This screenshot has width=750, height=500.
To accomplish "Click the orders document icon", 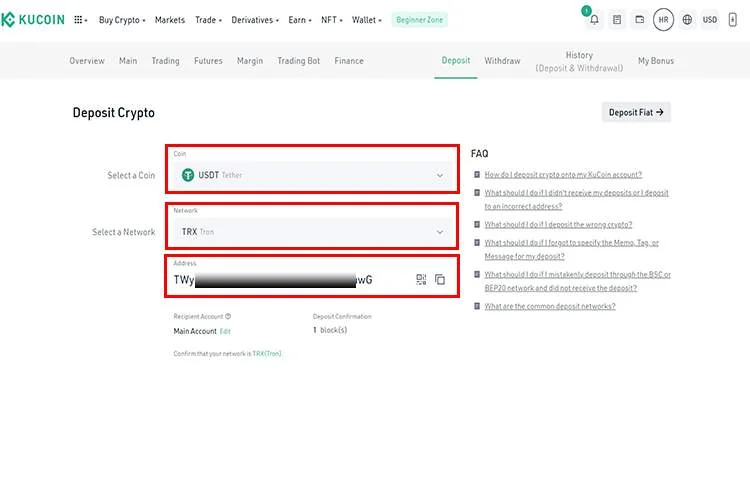I will click(617, 20).
